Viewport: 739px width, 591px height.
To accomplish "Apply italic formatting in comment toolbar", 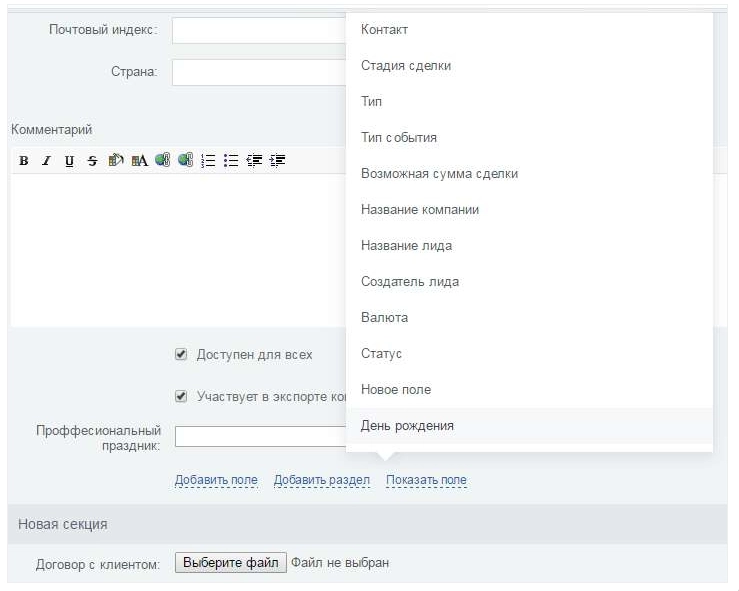I will coord(46,160).
